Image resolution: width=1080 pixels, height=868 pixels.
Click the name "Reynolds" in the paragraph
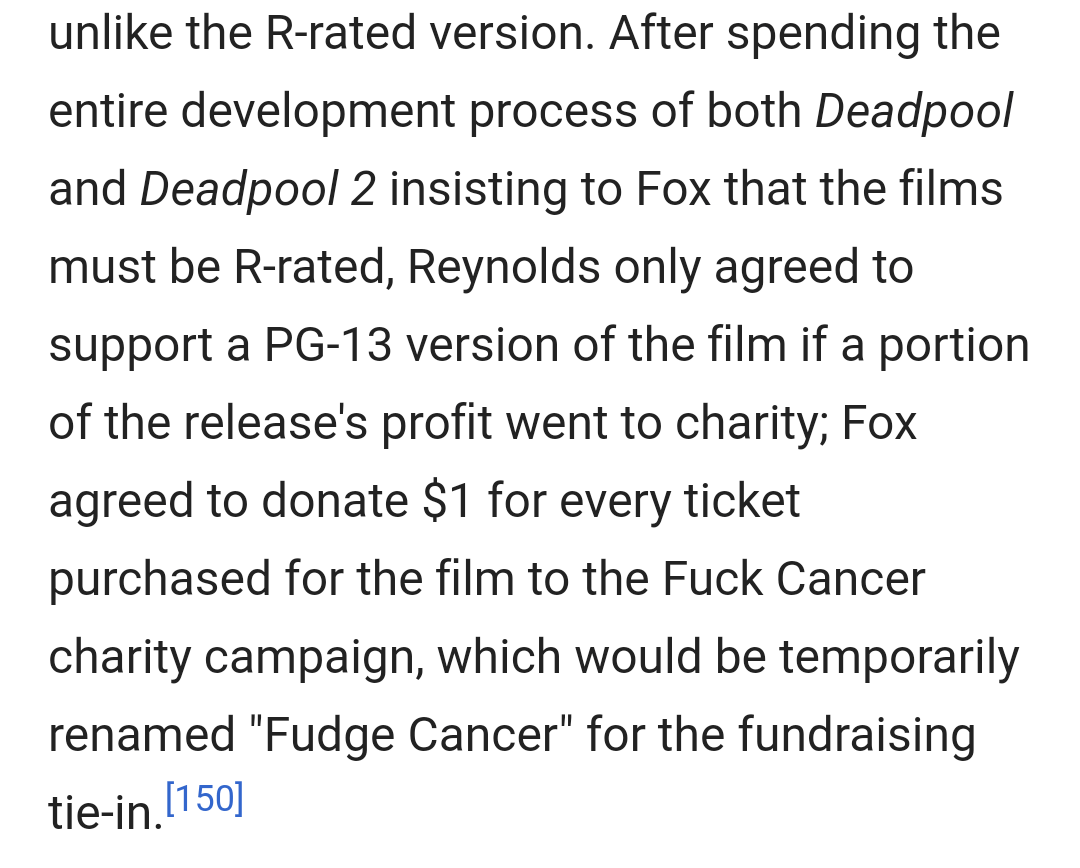pos(505,268)
